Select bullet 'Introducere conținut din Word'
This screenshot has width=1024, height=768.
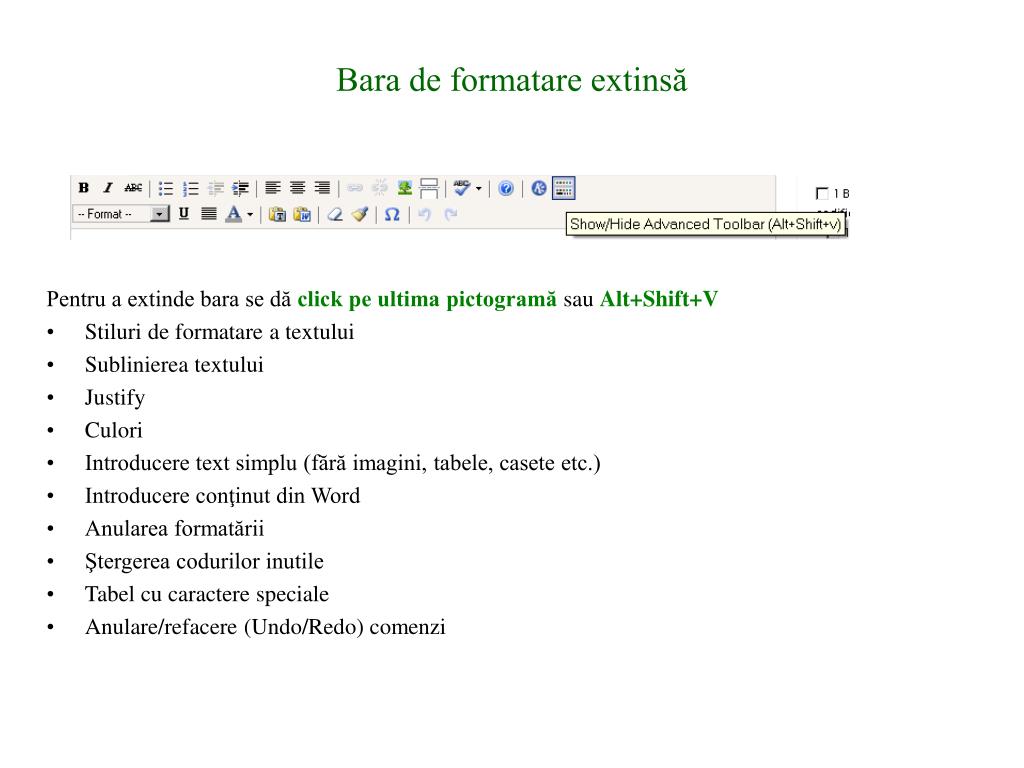[223, 496]
